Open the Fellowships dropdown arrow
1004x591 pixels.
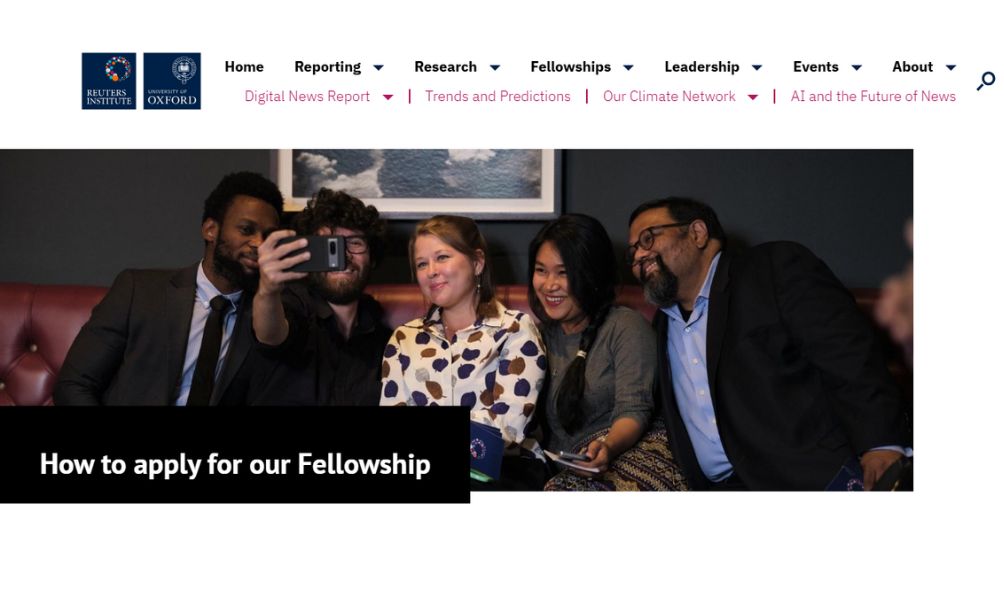coord(628,68)
